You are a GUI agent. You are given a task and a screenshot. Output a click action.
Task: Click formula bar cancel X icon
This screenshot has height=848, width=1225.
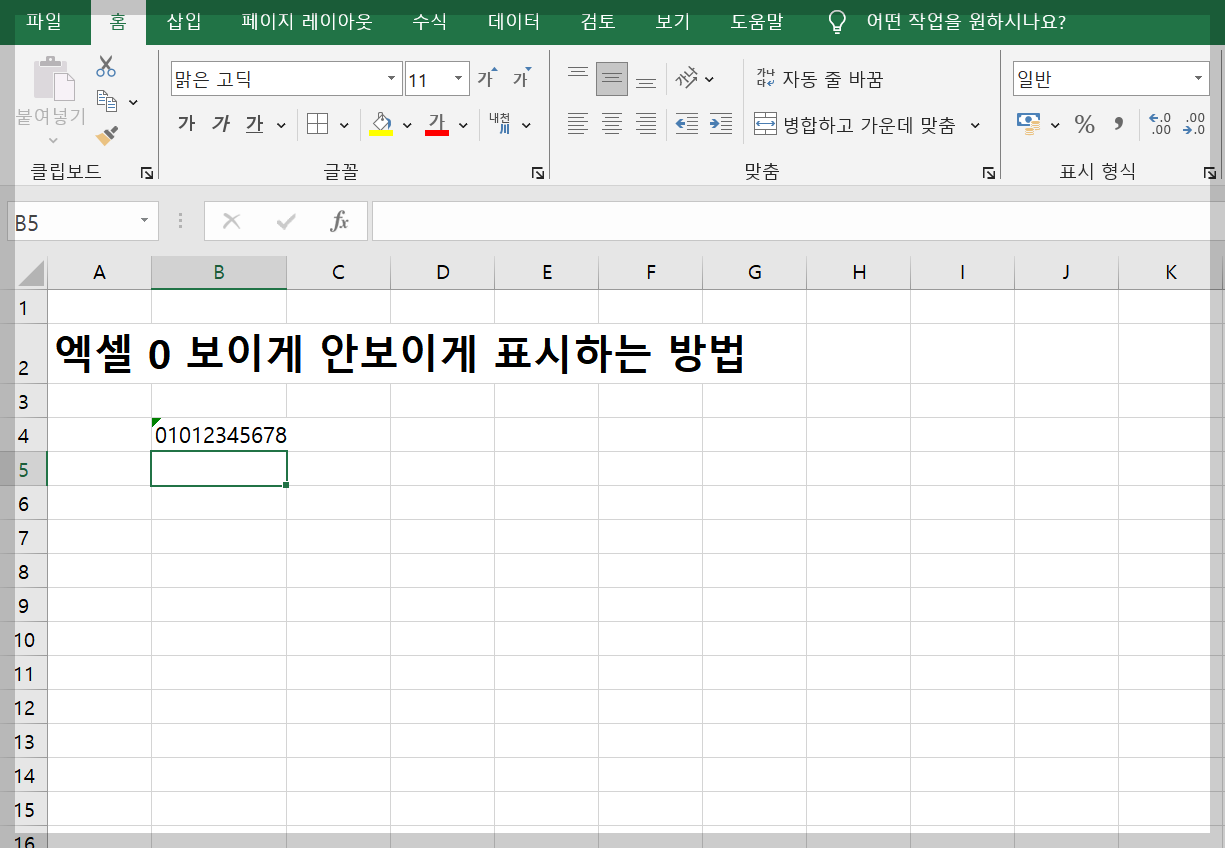coord(231,221)
